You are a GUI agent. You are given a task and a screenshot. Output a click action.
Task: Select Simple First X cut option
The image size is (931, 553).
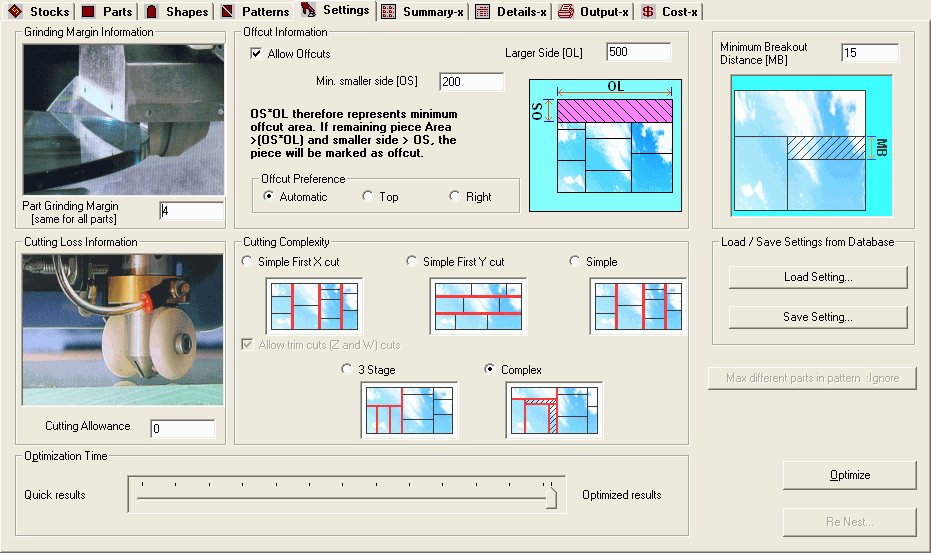pos(247,262)
